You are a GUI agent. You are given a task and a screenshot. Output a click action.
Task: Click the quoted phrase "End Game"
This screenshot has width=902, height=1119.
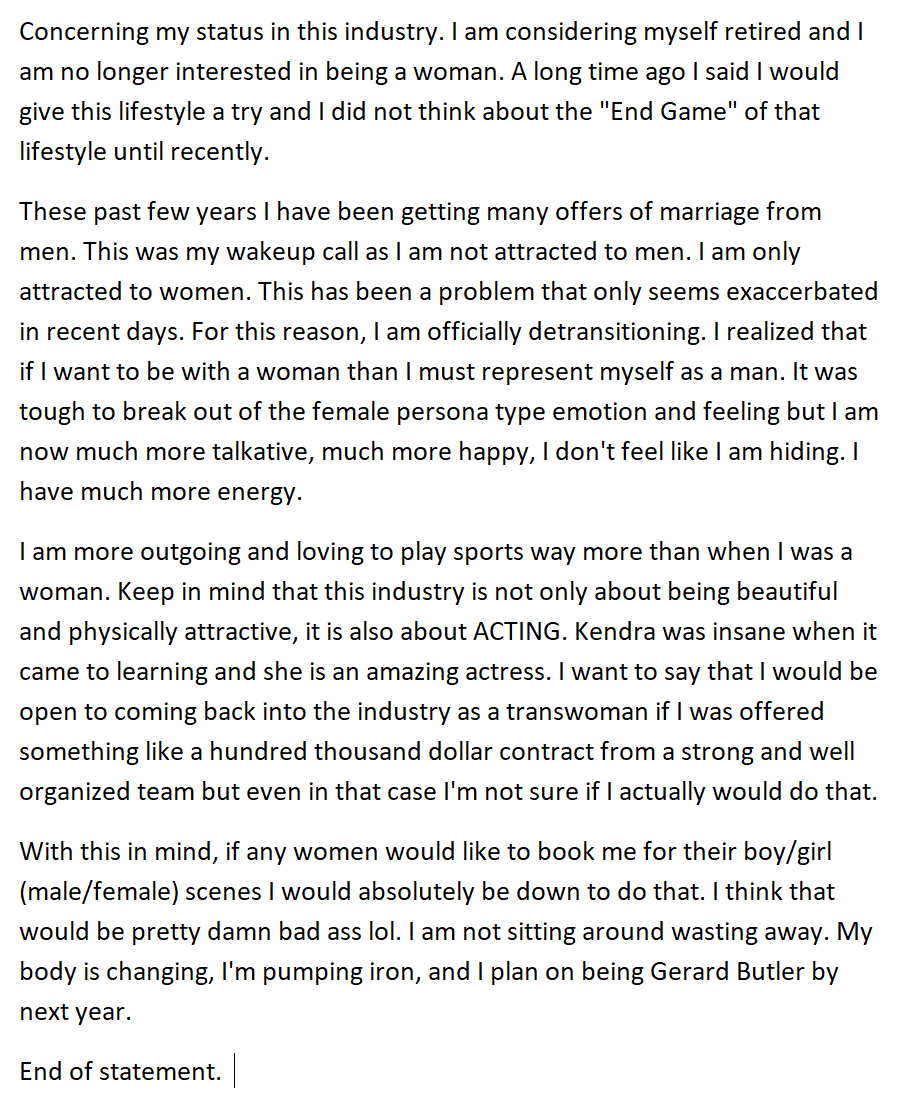pyautogui.click(x=664, y=112)
